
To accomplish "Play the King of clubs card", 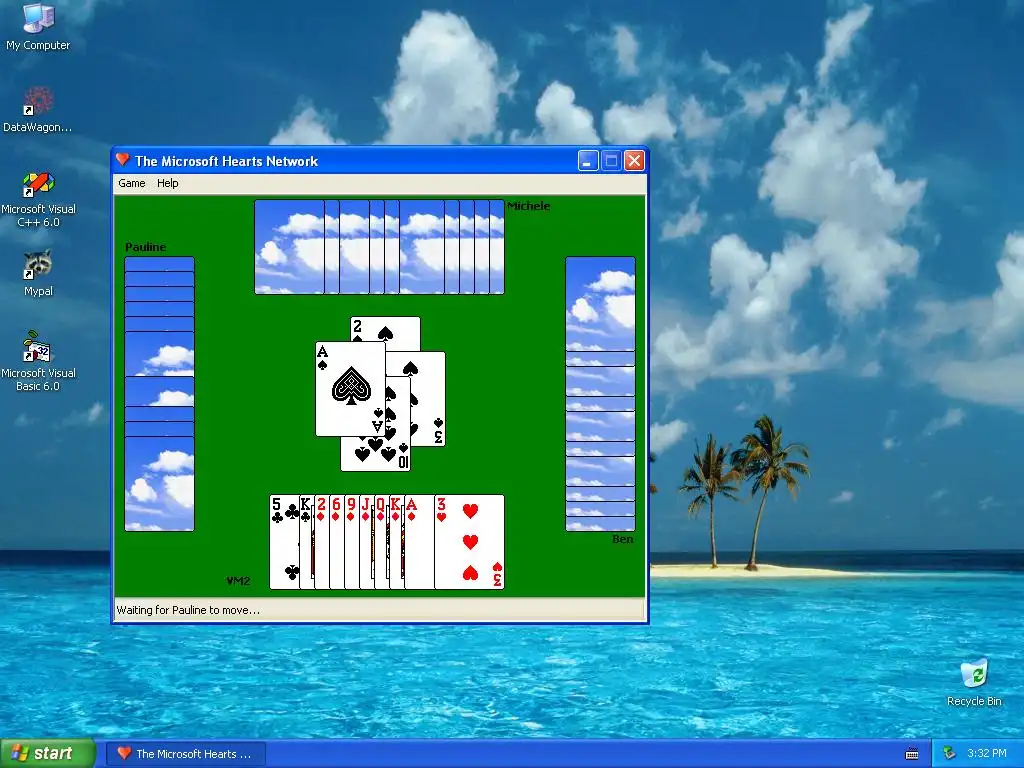I will pyautogui.click(x=307, y=542).
